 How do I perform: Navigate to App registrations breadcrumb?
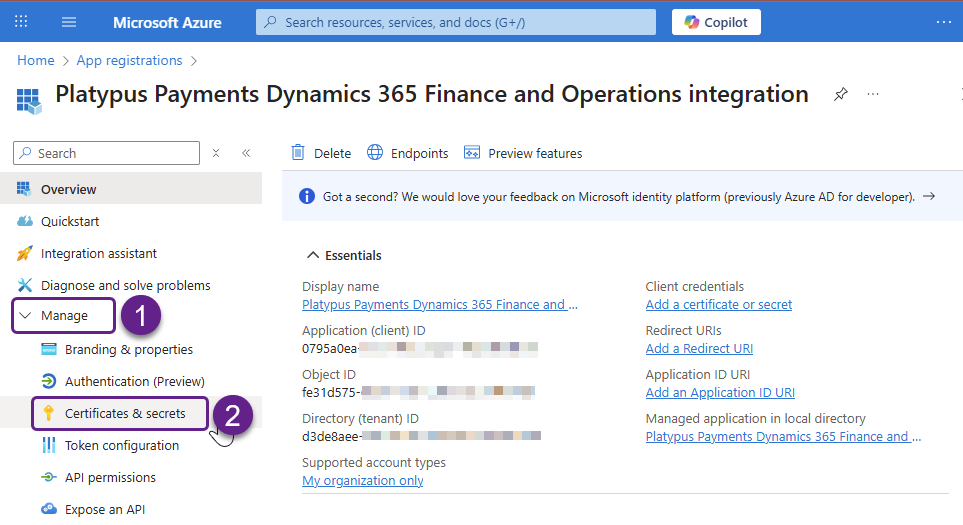tap(128, 60)
